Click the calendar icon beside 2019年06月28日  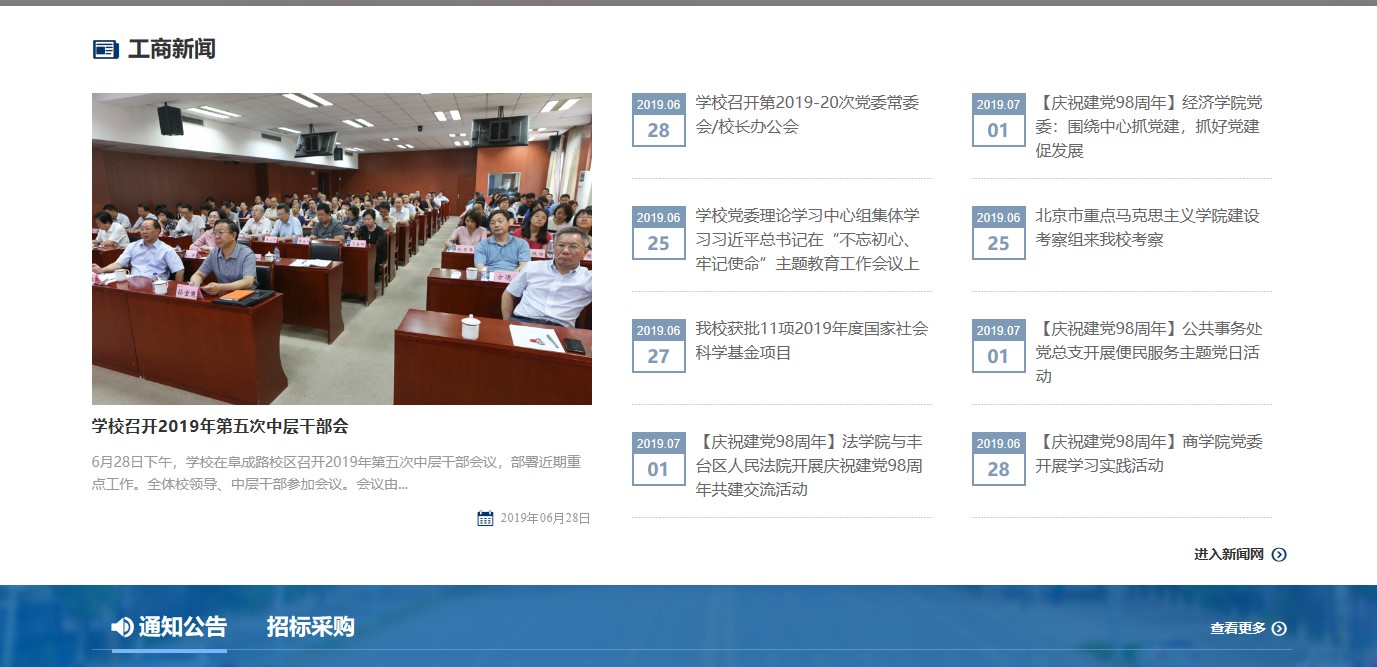click(485, 518)
